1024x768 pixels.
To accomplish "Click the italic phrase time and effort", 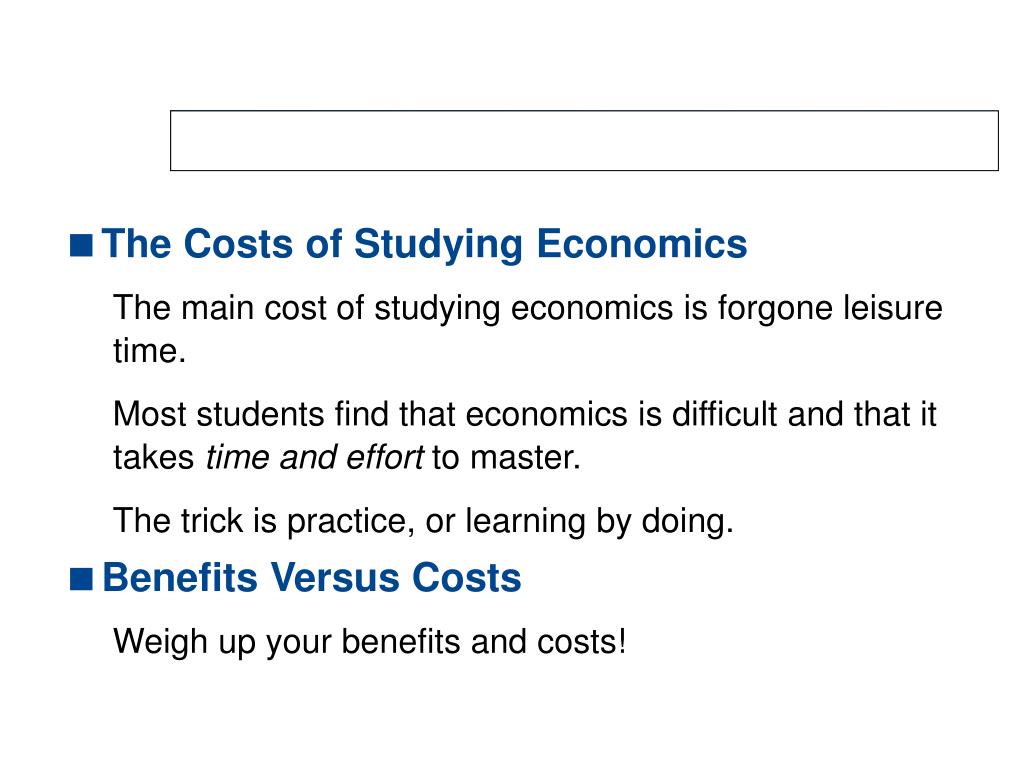I will [315, 457].
